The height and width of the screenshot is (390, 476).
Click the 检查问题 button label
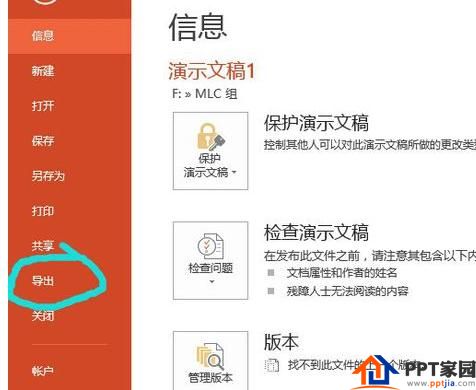pos(211,268)
